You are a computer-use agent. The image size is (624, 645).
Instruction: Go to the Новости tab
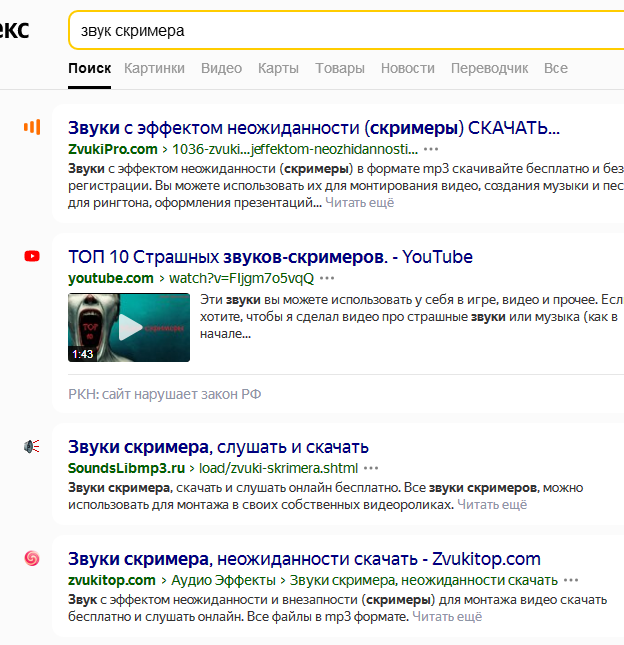click(x=408, y=68)
